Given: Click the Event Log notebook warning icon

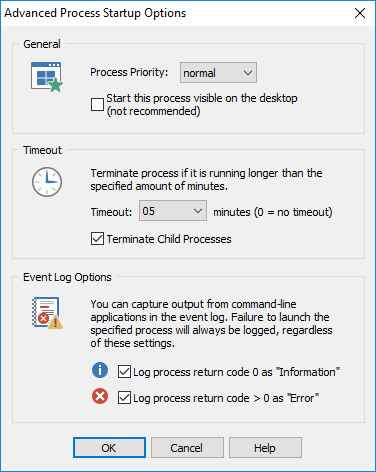Looking at the screenshot, I should click(47, 313).
